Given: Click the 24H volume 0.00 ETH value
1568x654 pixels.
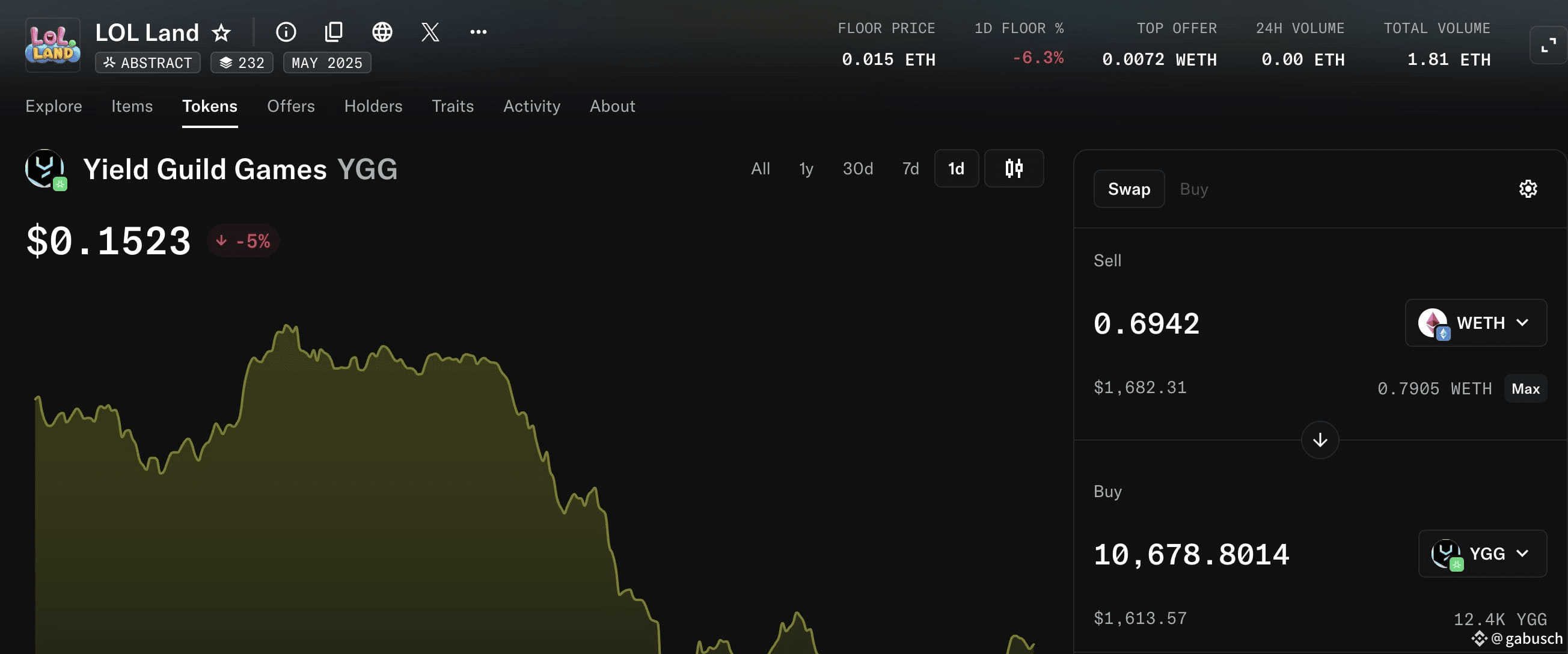Looking at the screenshot, I should (x=1303, y=60).
